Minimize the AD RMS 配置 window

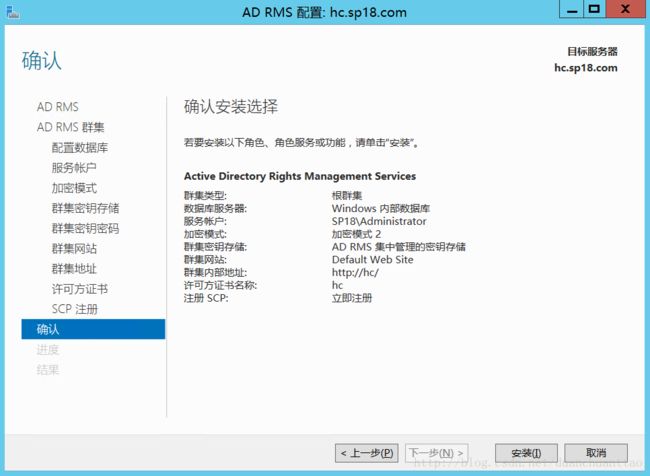(571, 9)
